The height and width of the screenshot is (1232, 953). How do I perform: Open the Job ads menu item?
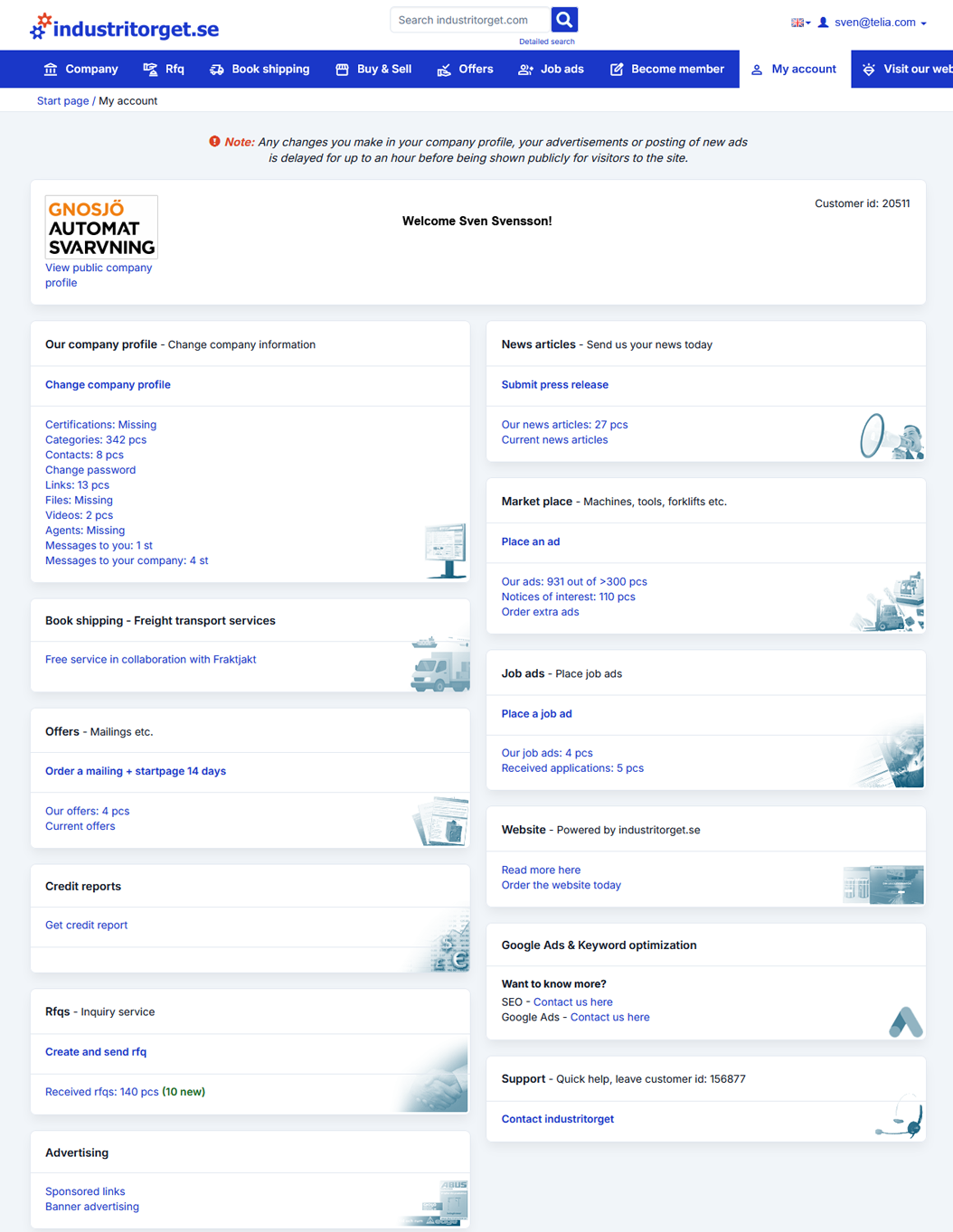(x=551, y=70)
